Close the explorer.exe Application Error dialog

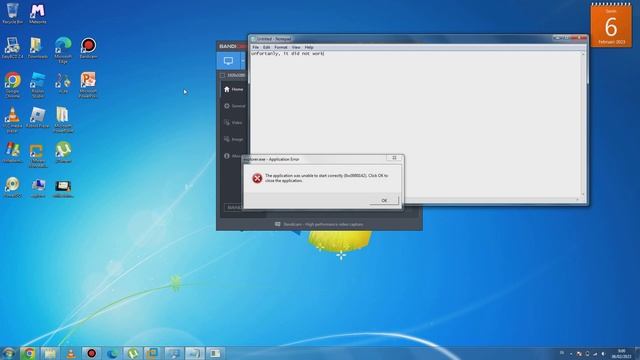[394, 158]
